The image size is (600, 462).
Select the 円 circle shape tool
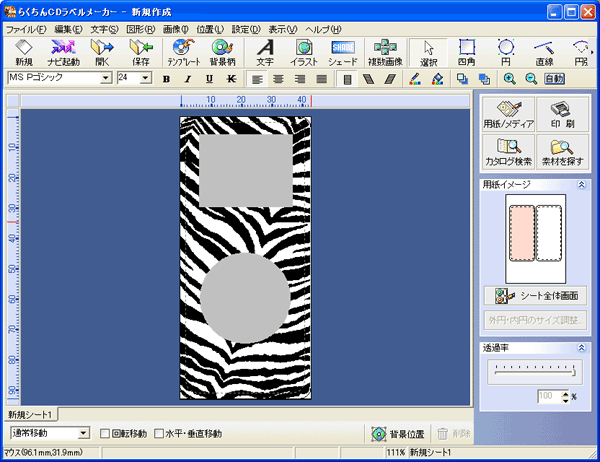click(x=506, y=53)
